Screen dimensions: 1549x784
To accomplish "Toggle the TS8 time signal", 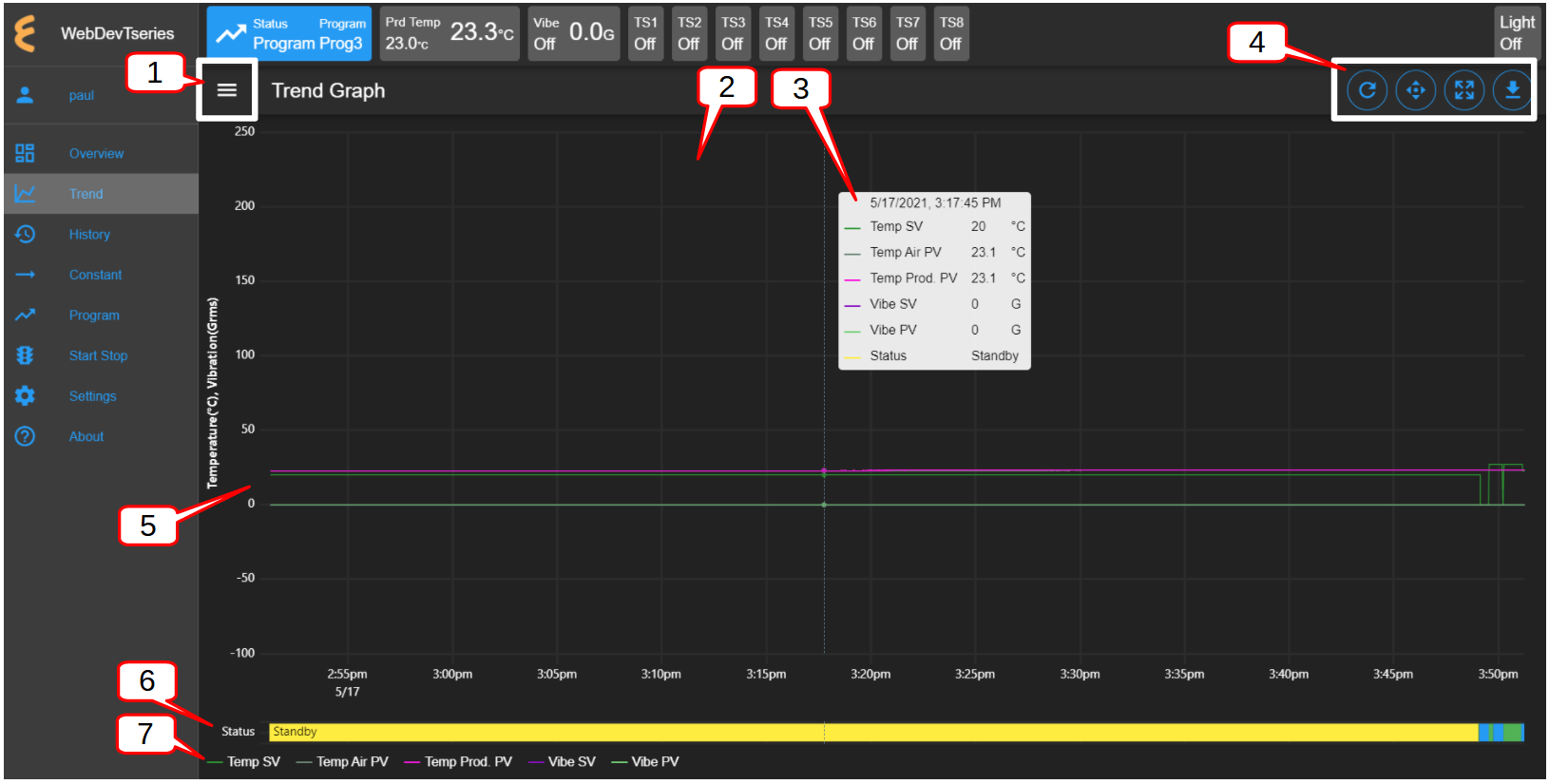I will (951, 33).
